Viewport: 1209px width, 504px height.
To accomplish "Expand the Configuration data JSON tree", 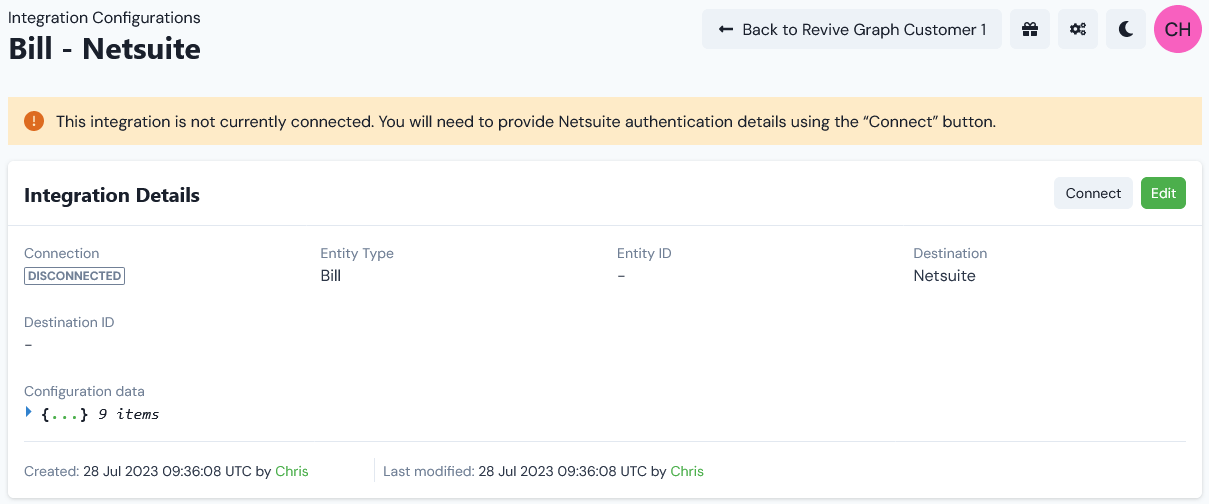I will point(29,412).
